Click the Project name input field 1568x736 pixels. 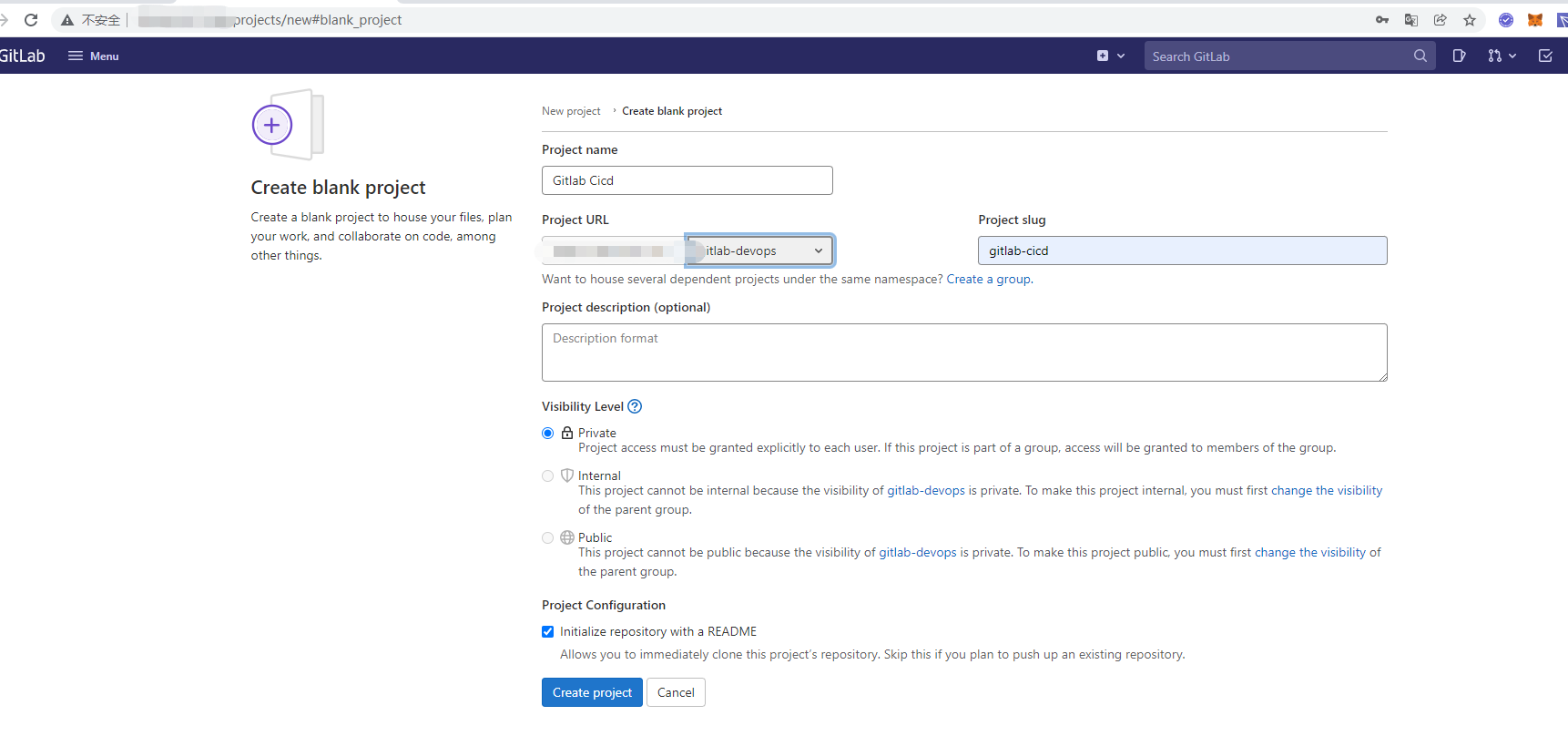click(x=687, y=180)
